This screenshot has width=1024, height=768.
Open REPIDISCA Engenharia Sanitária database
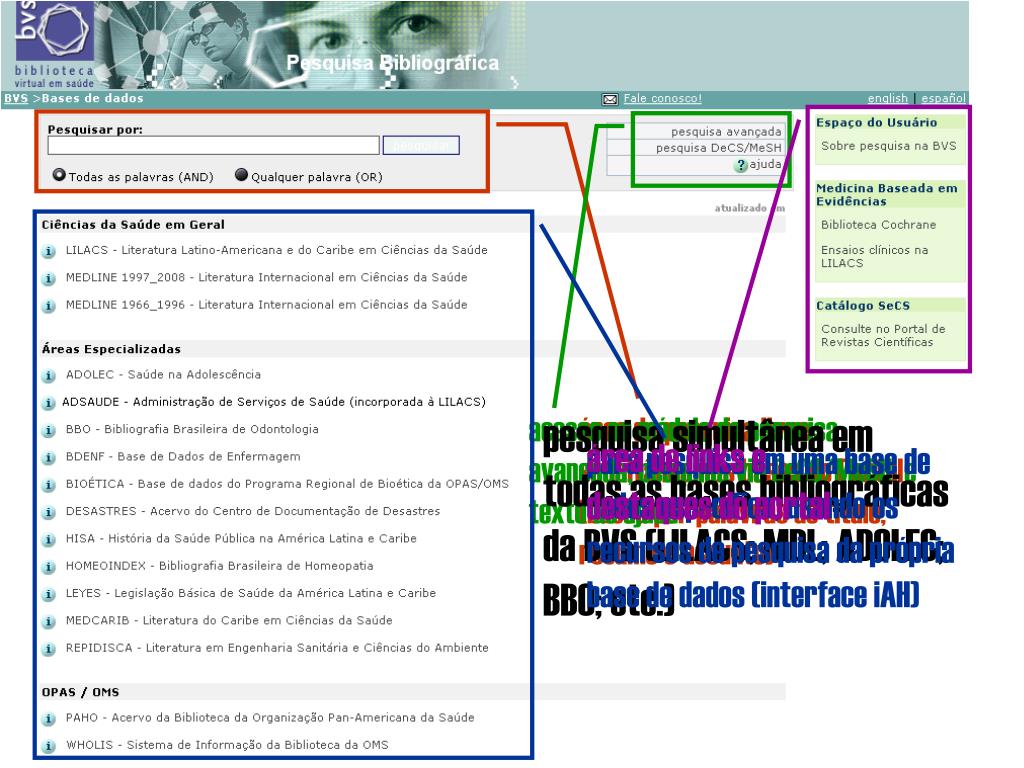click(277, 648)
